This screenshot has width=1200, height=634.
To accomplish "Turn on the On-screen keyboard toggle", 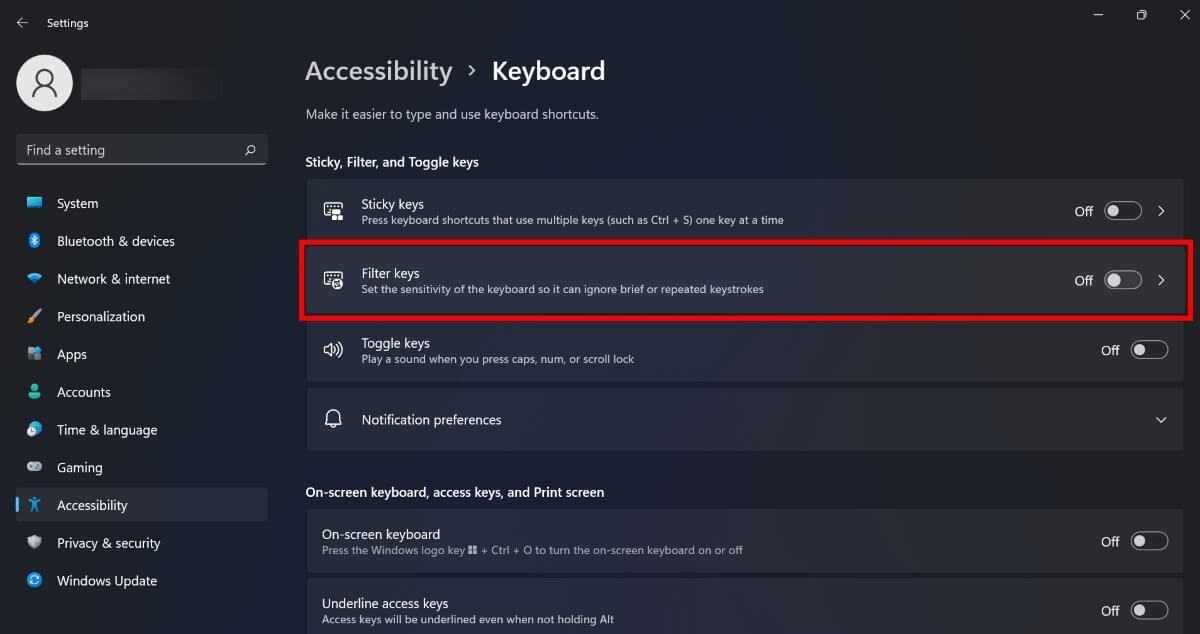I will 1149,541.
